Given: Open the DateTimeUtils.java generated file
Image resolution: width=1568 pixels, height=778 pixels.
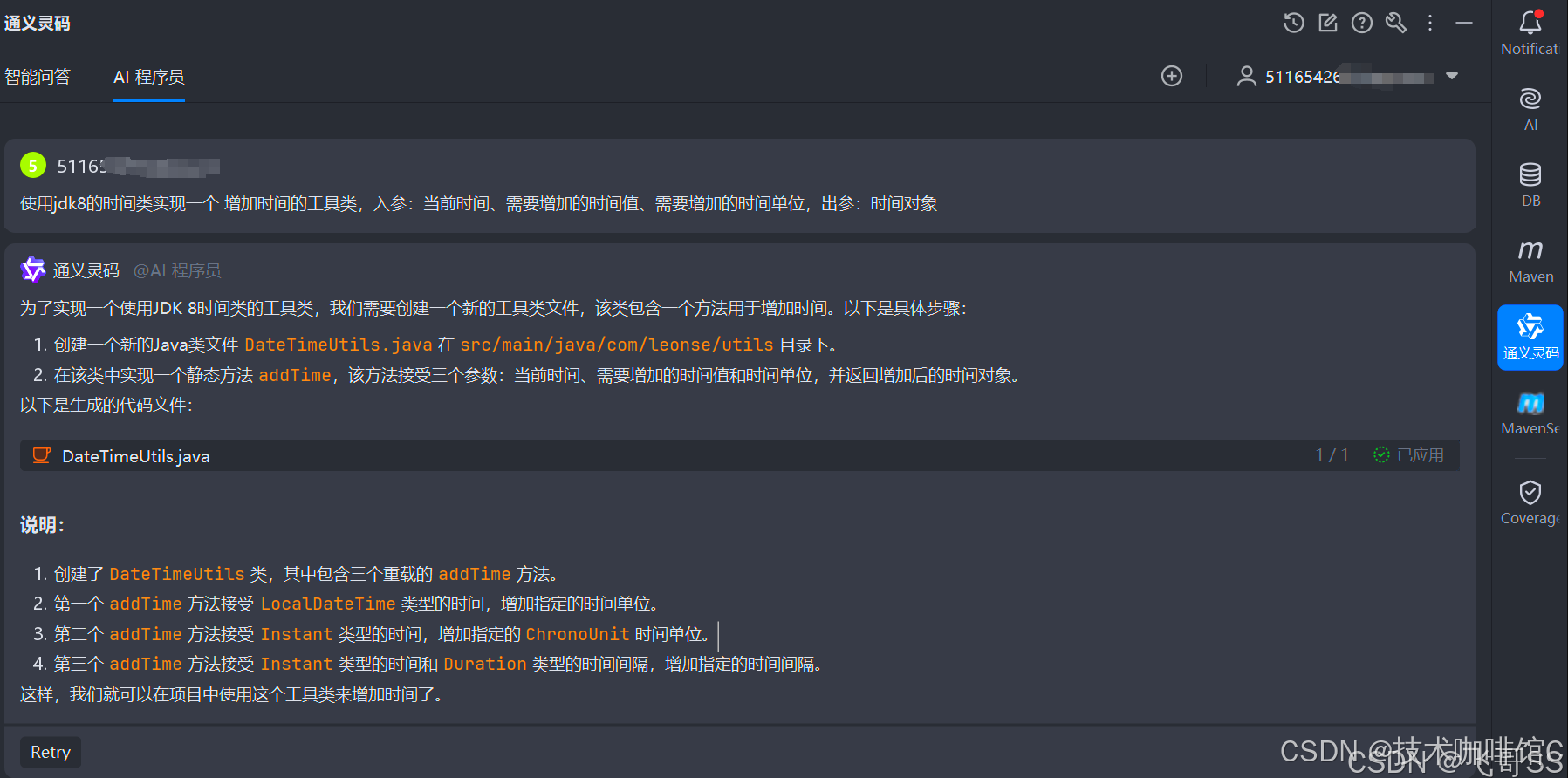Looking at the screenshot, I should (x=136, y=456).
